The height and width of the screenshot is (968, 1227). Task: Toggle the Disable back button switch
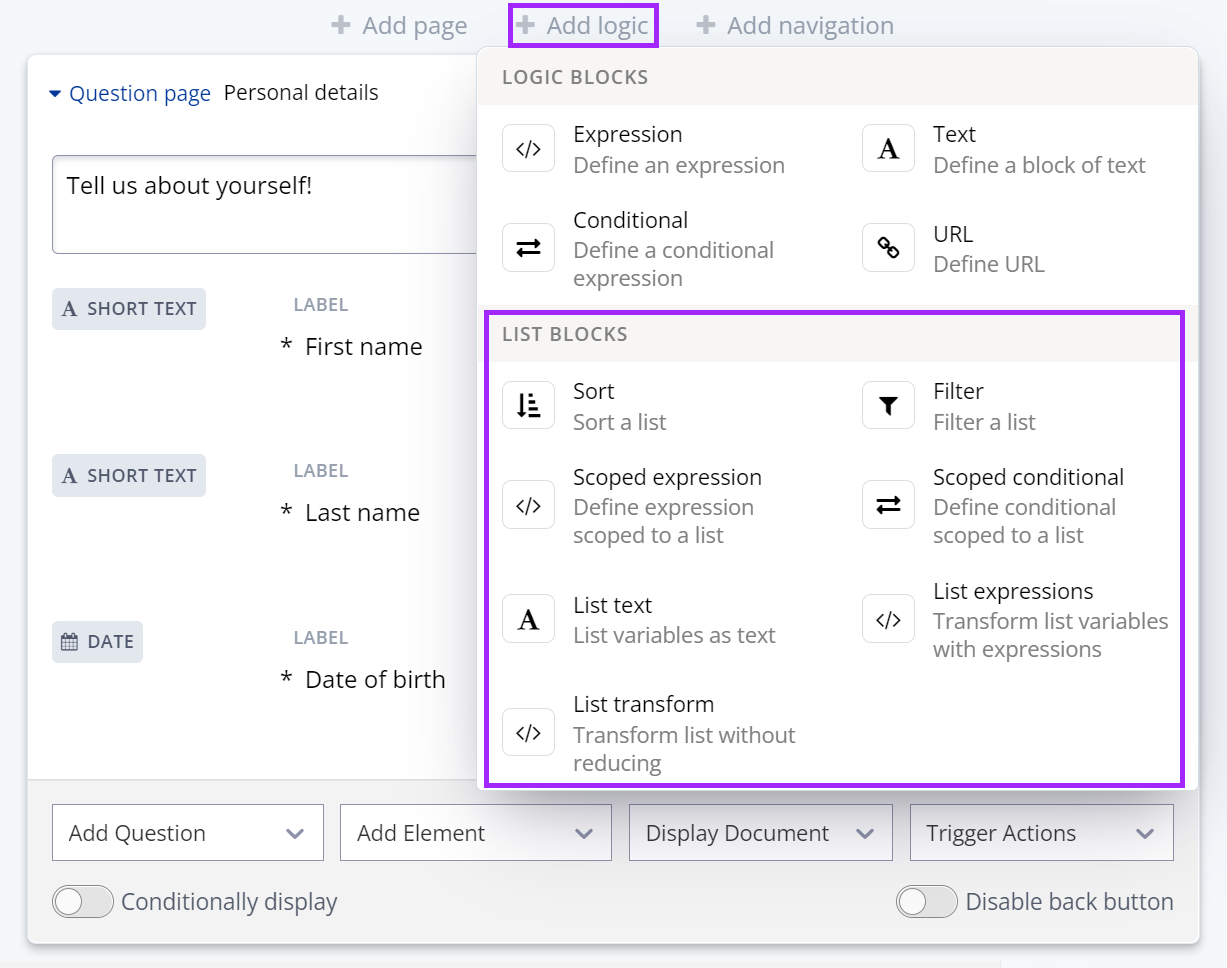[x=927, y=902]
